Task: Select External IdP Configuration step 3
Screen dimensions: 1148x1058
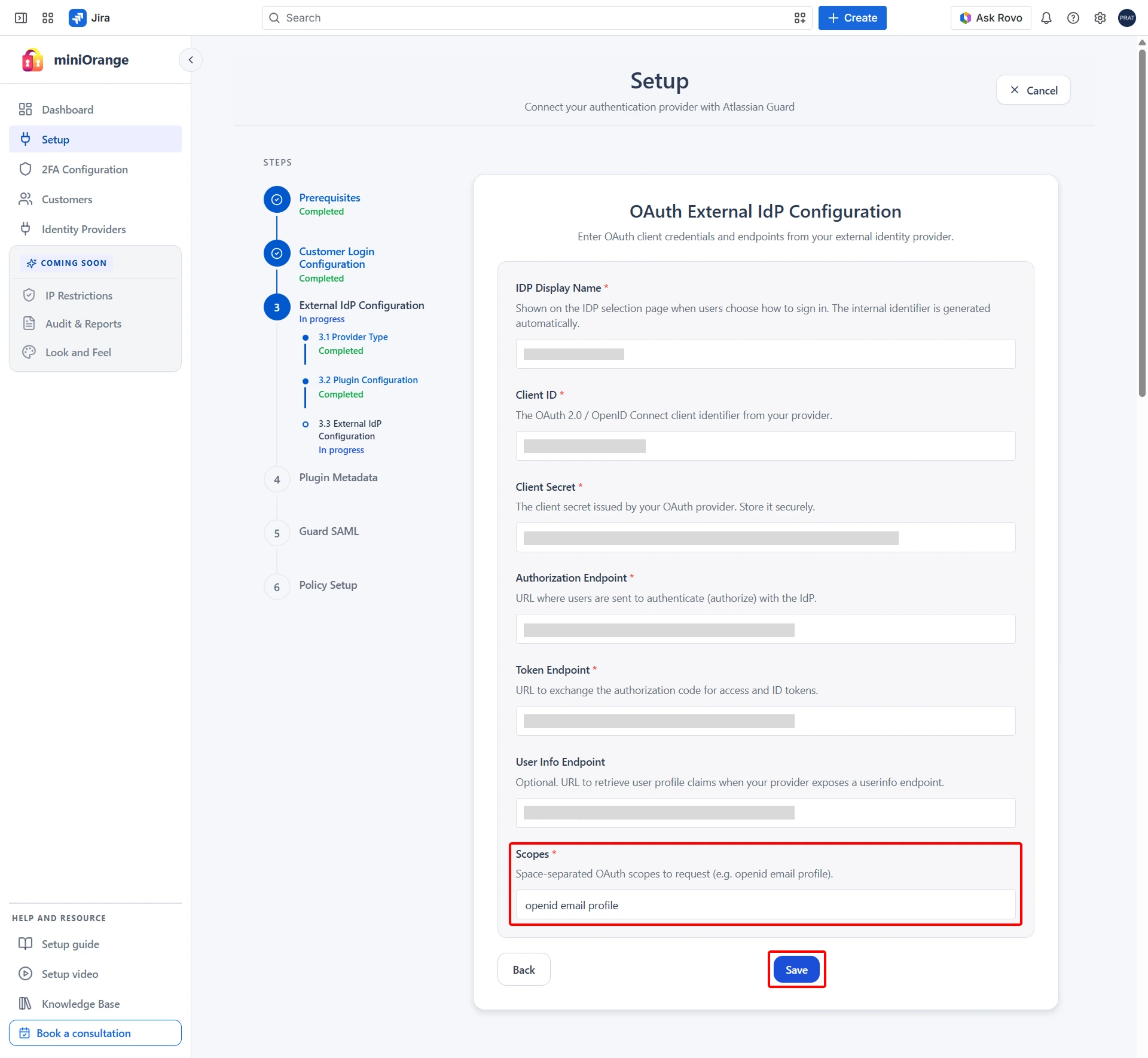Action: (x=362, y=305)
